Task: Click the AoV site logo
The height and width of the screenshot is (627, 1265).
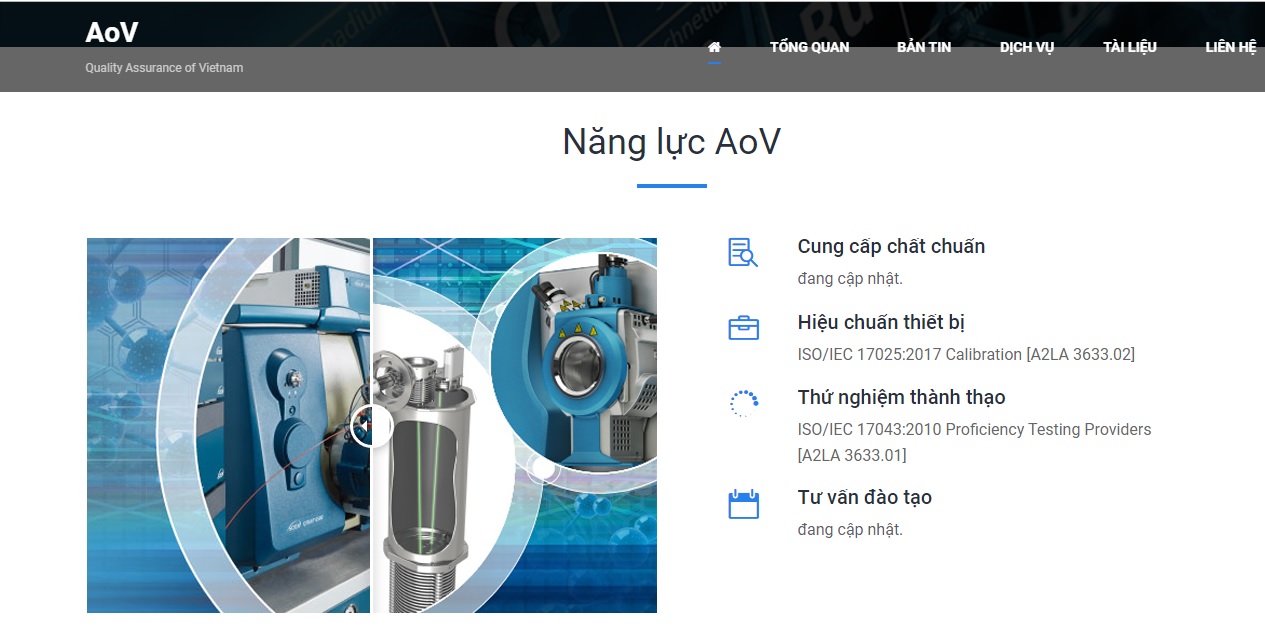Action: [112, 32]
